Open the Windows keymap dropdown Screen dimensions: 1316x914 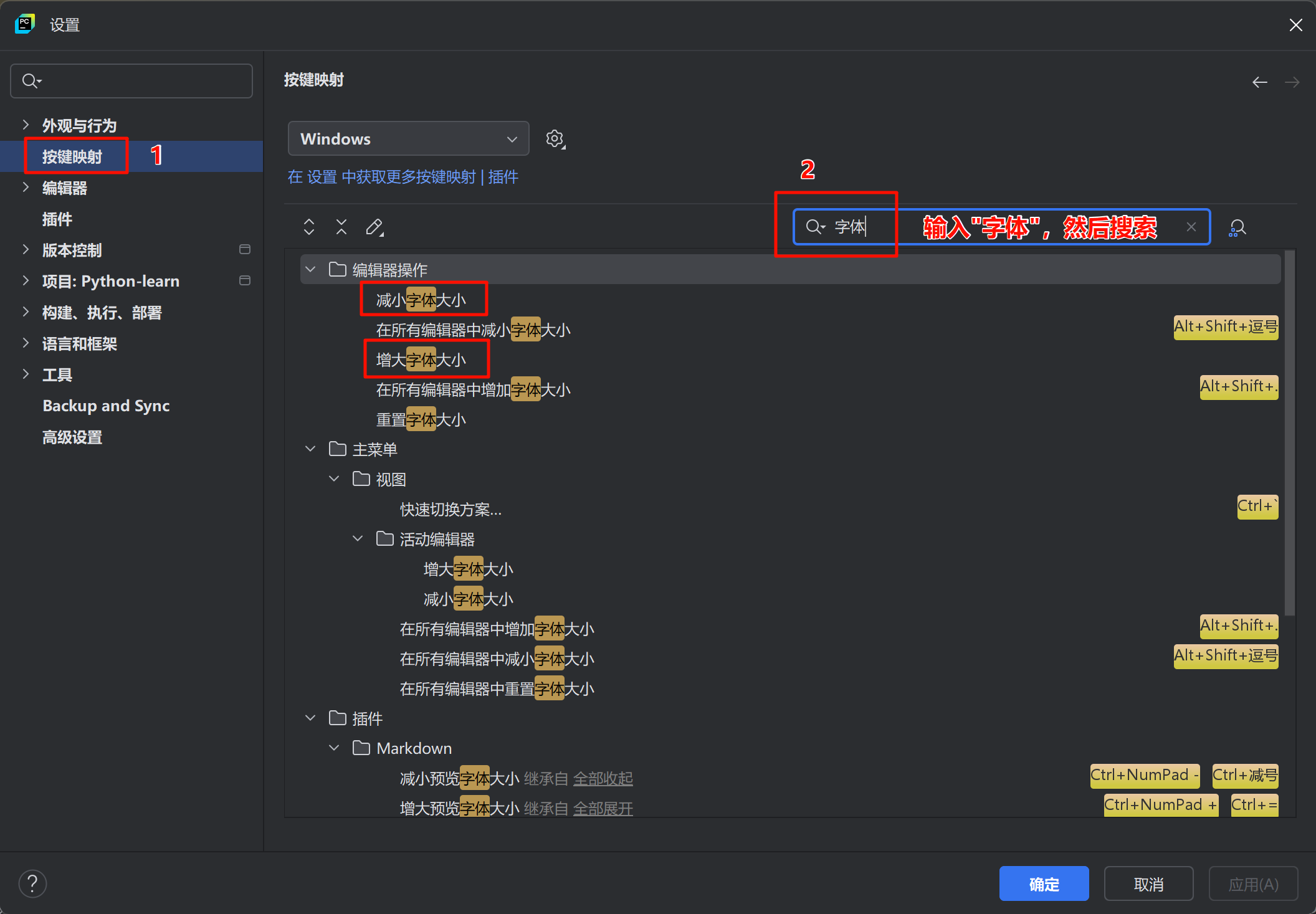point(408,138)
